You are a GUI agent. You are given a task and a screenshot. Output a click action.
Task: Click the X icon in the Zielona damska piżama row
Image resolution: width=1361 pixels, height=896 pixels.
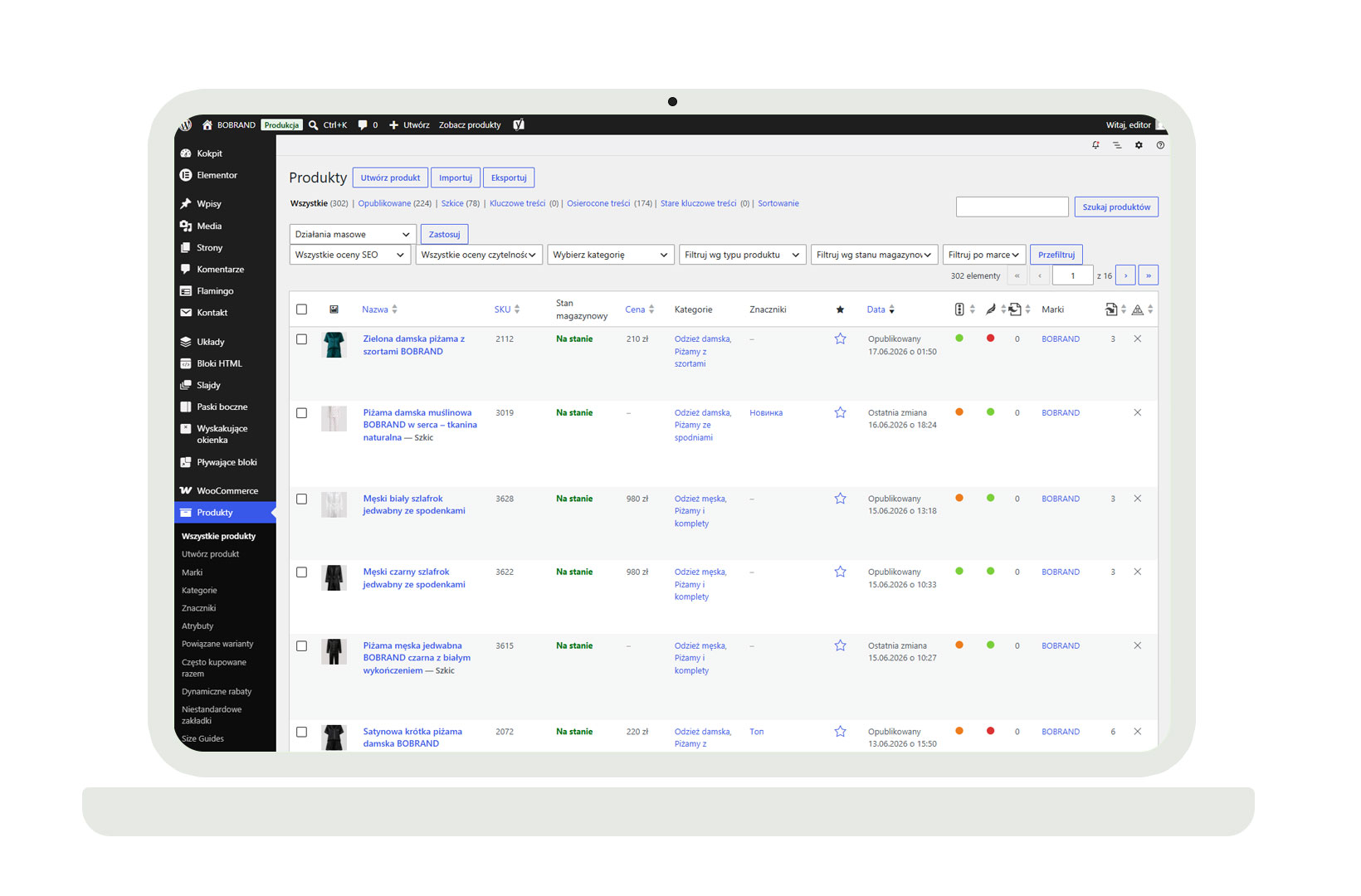[x=1137, y=338]
